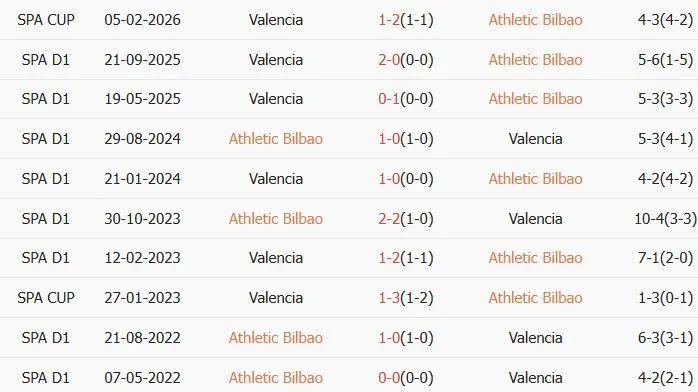
Task: Open the 1-0(0-0) score from 21-01-2024
Action: click(406, 179)
